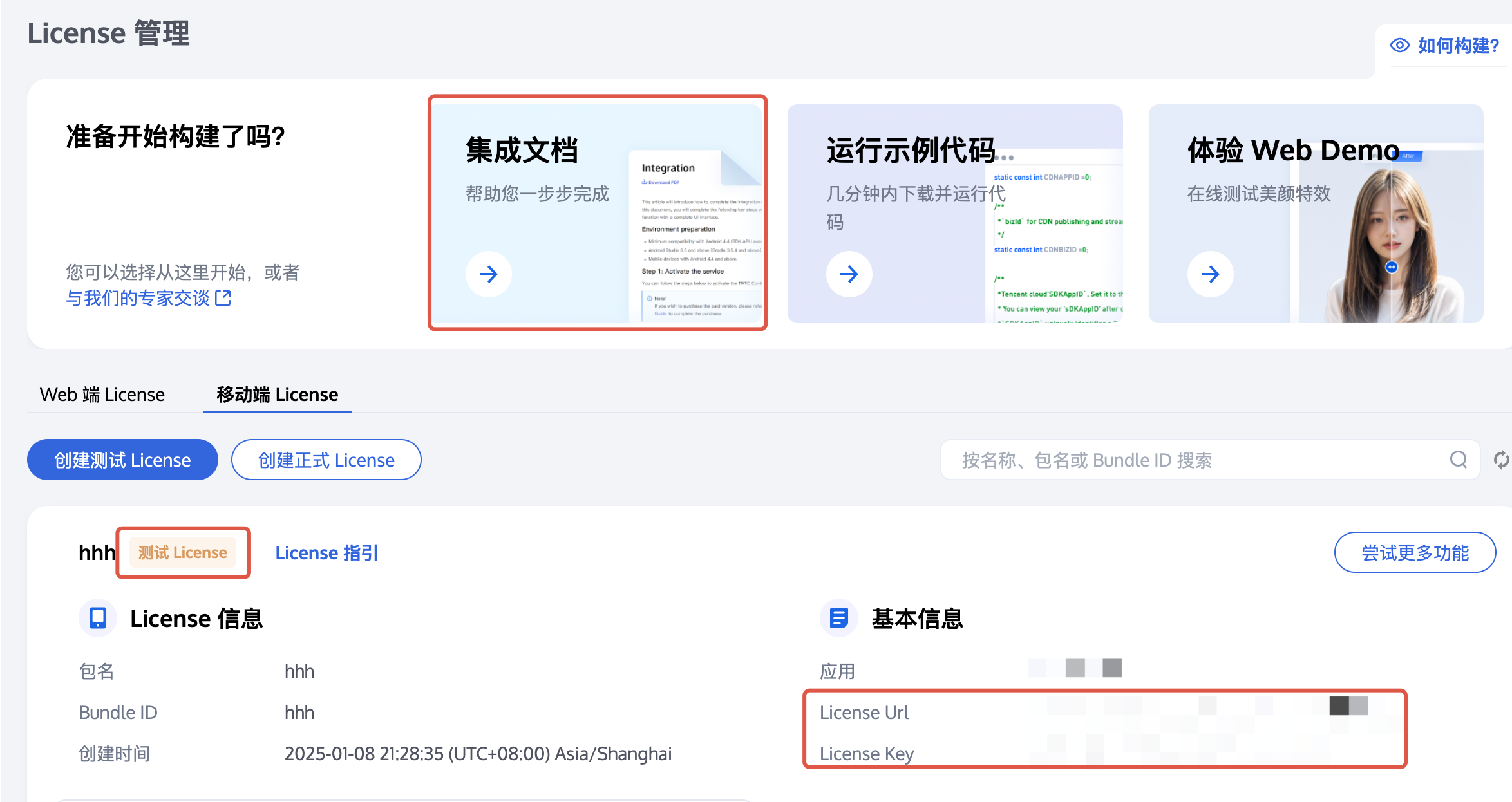Open the License 指引 link
The width and height of the screenshot is (1512, 802).
click(326, 553)
